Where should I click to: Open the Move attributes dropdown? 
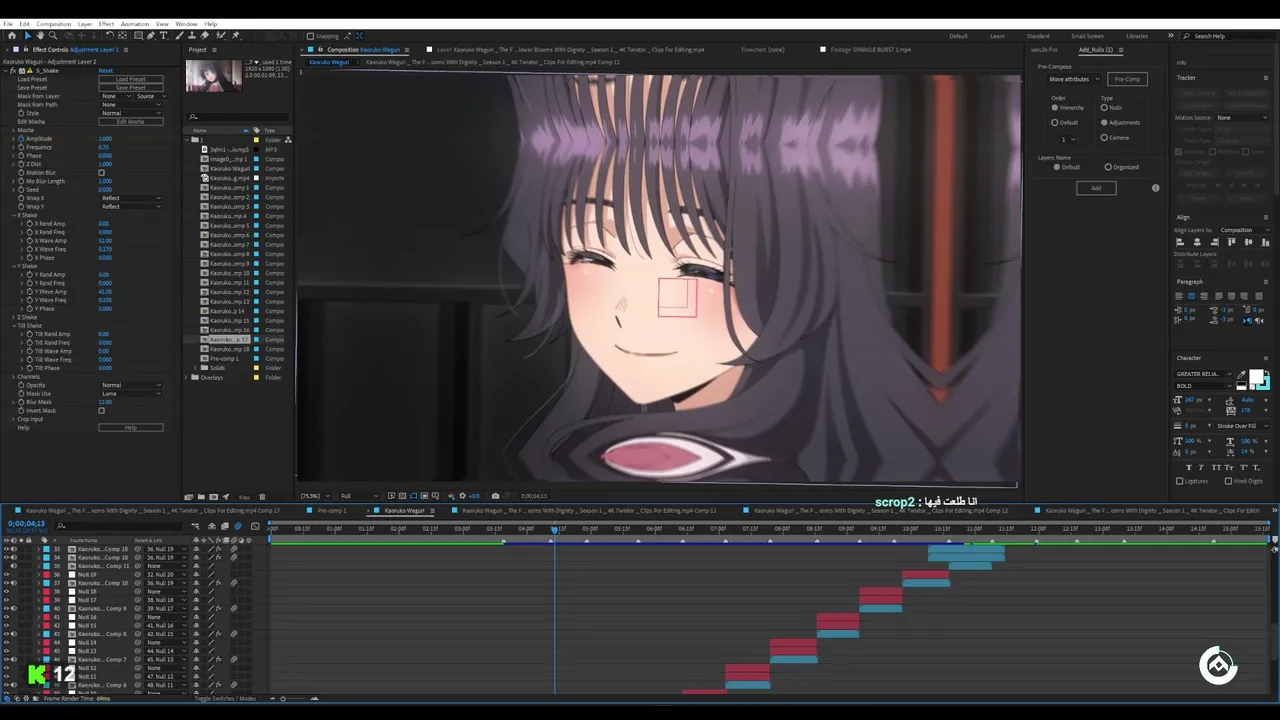(1074, 79)
